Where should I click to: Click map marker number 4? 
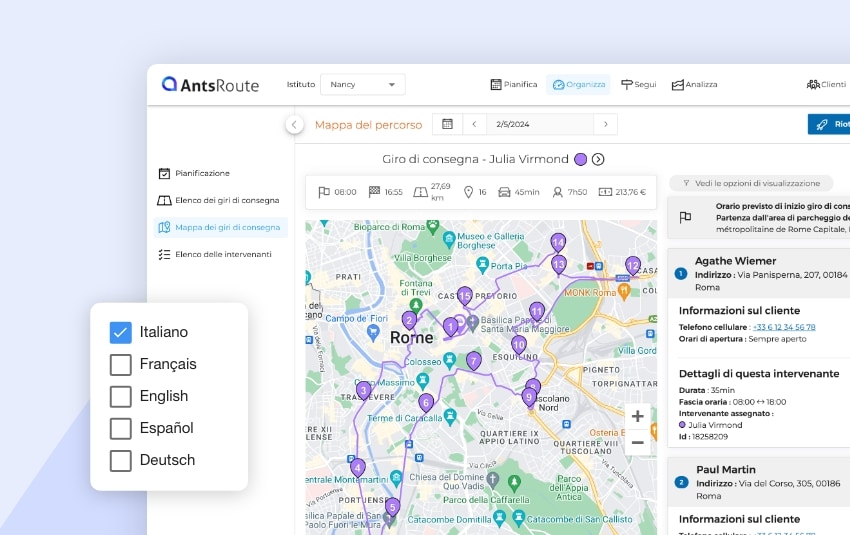tap(357, 468)
